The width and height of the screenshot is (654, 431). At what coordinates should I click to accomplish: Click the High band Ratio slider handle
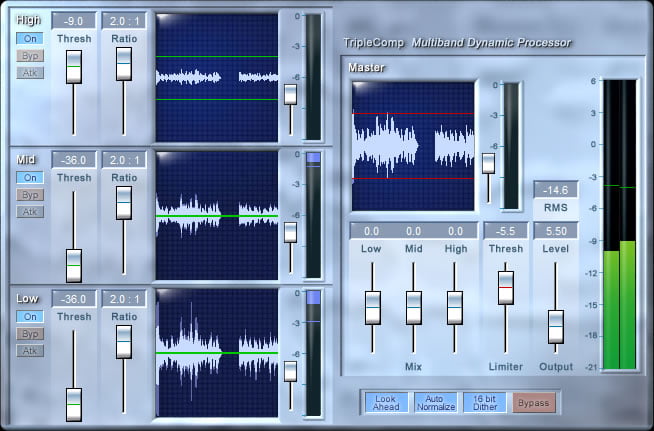tap(124, 64)
